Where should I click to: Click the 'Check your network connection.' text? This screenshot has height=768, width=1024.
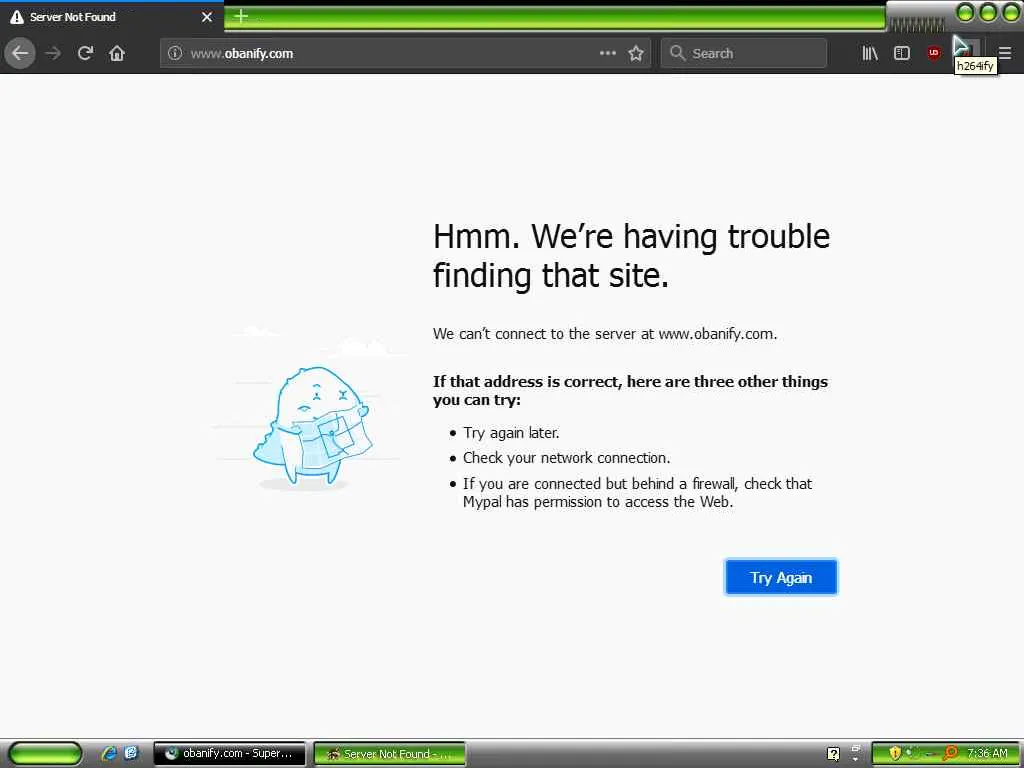(566, 458)
